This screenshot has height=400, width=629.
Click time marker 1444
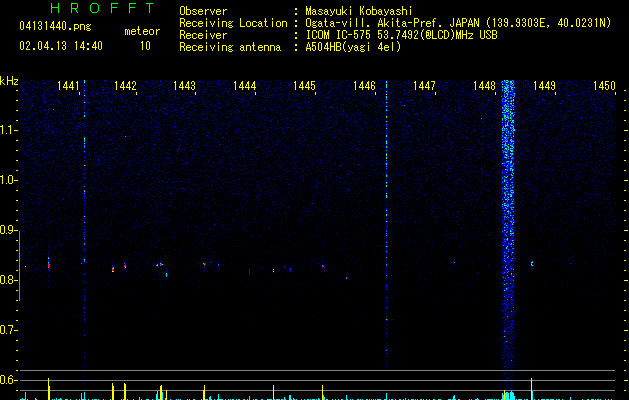coord(244,86)
